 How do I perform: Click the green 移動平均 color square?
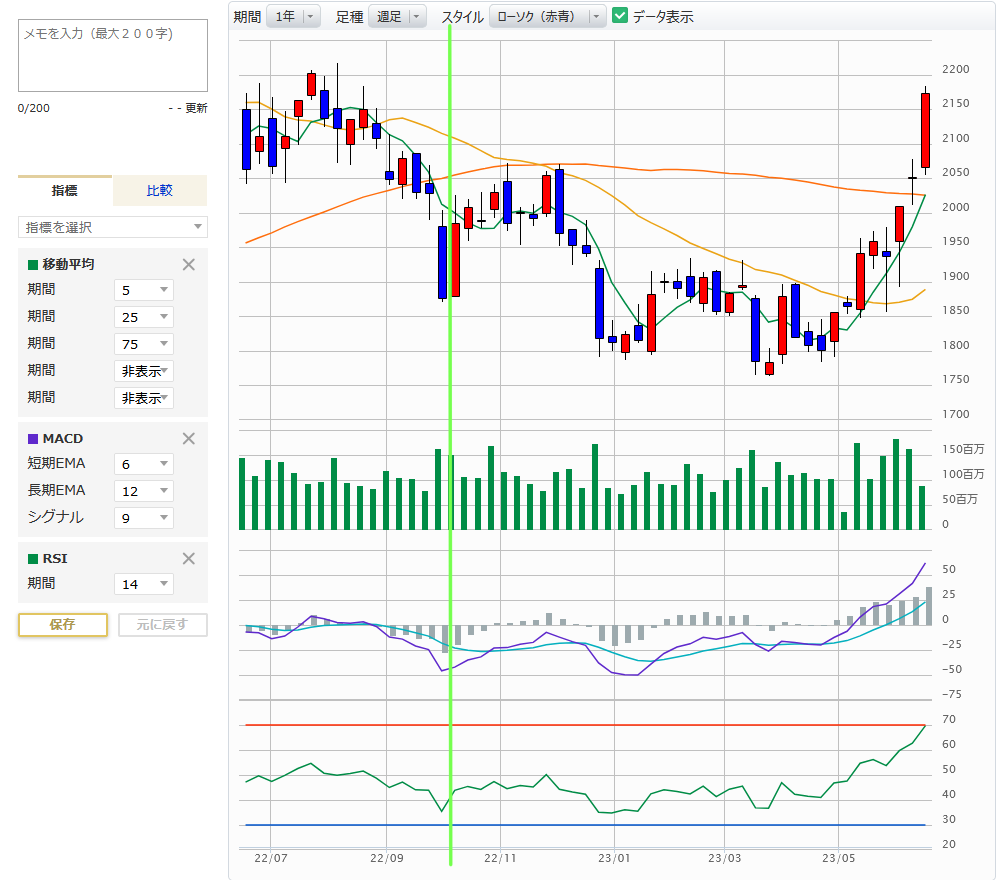pyautogui.click(x=33, y=265)
